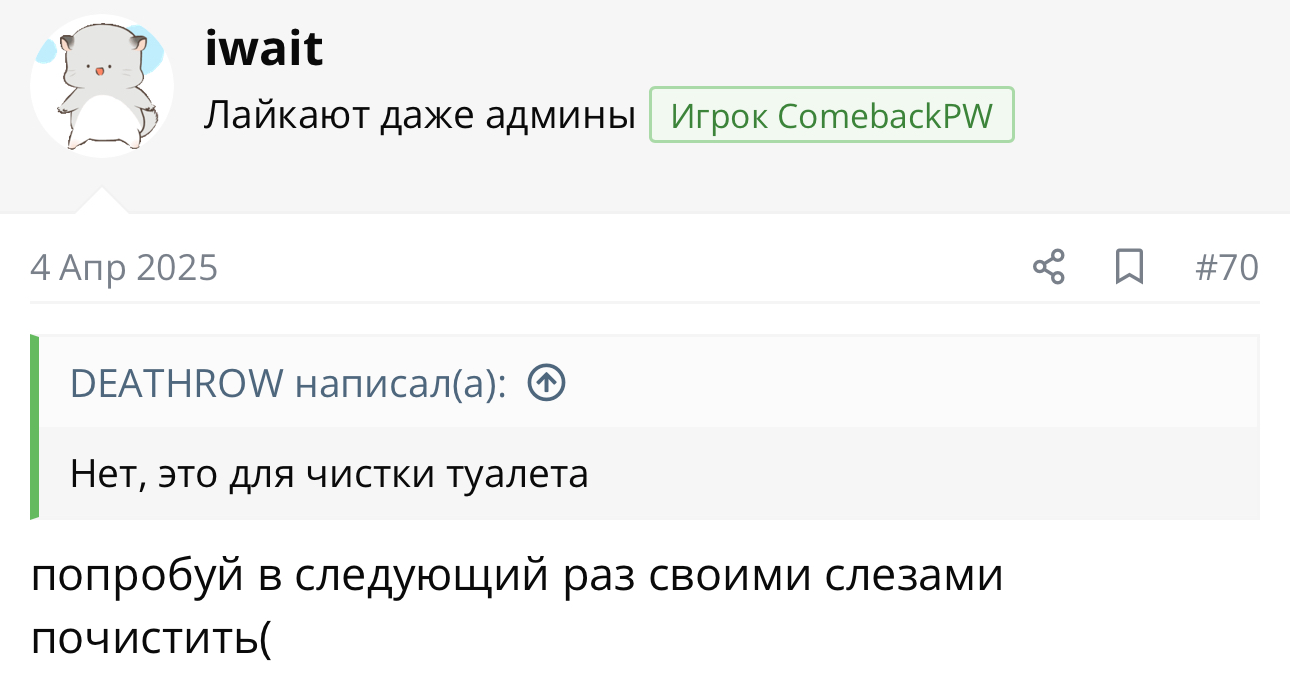Screen dimensions: 1290x686
Task: Open post permalink number #70
Action: point(1227,268)
